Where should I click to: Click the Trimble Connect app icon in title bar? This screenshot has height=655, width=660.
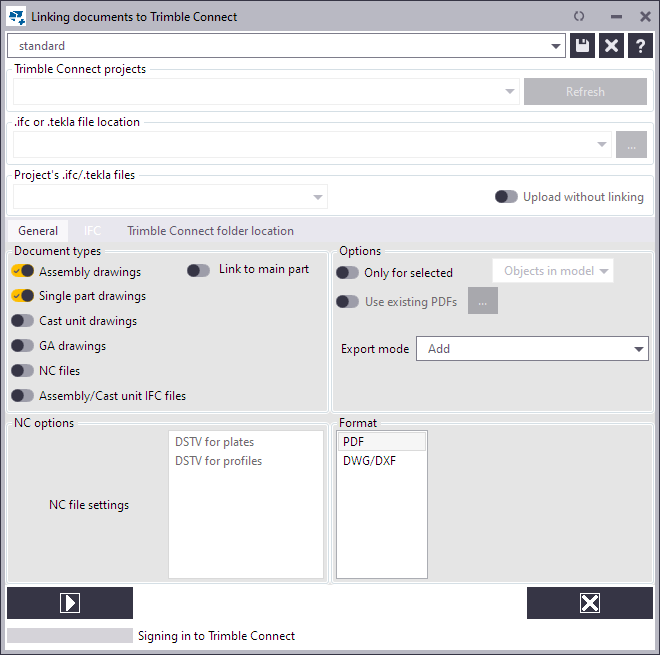click(x=16, y=17)
